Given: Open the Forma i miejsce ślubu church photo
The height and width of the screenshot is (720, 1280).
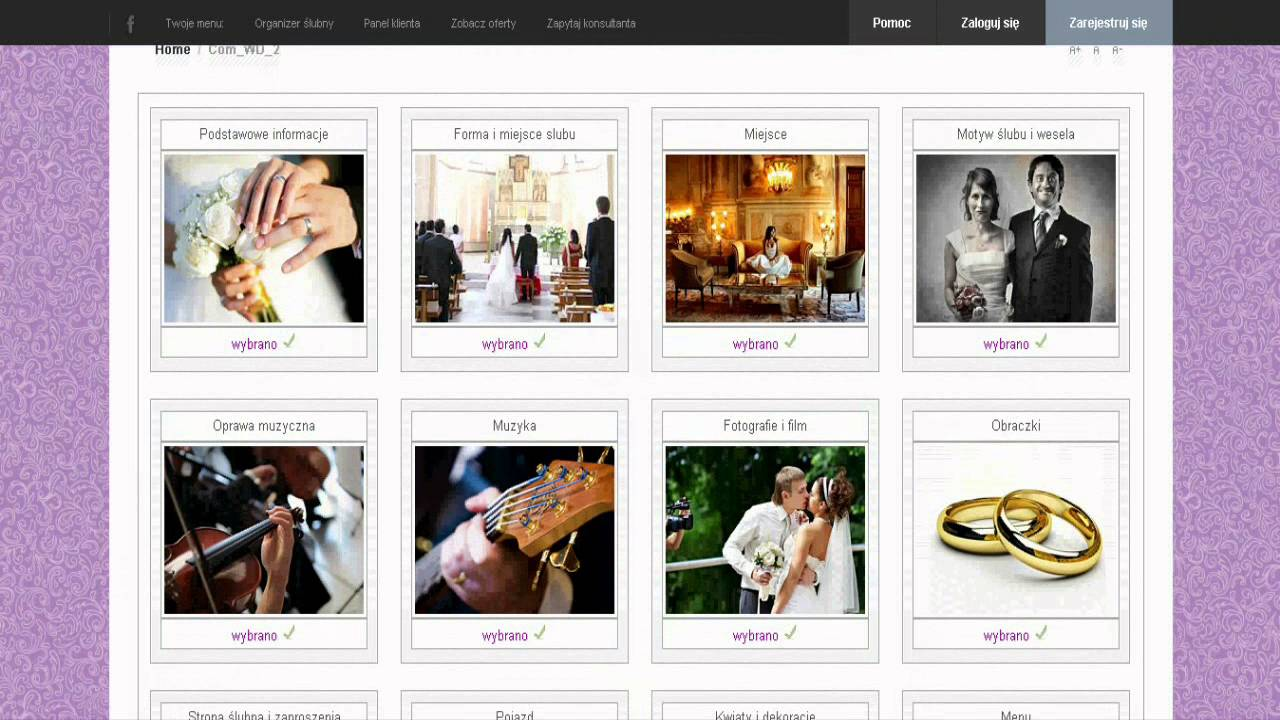Looking at the screenshot, I should [x=515, y=238].
